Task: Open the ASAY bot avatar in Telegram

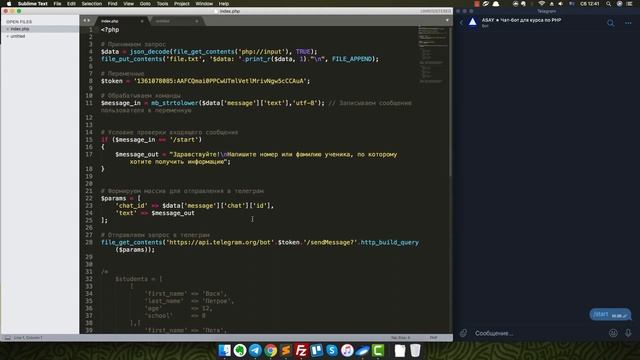Action: click(473, 22)
